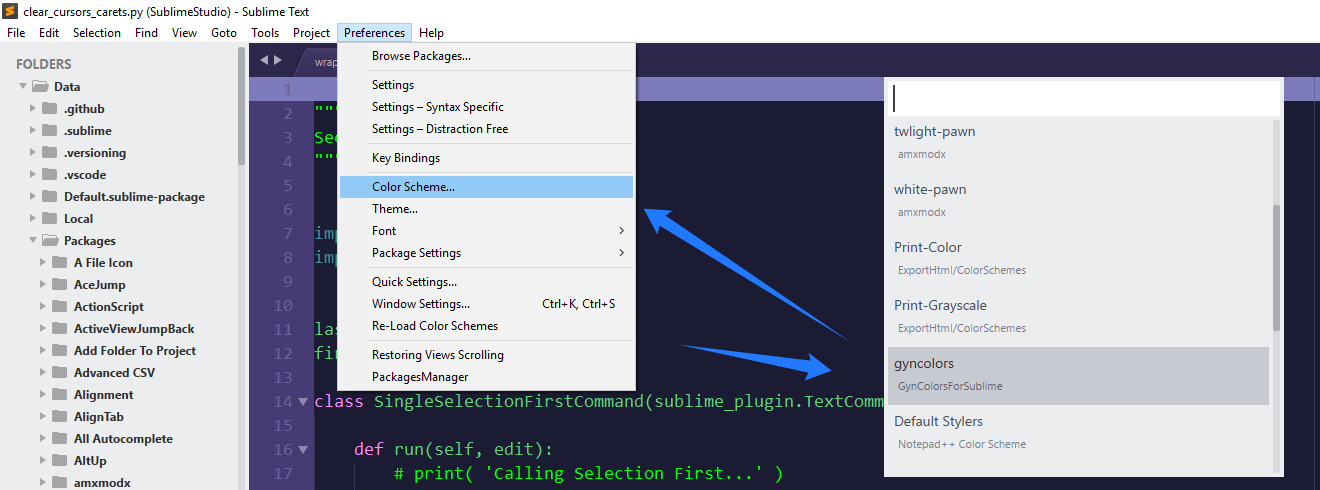Click the Sublime Text app icon in title bar
The height and width of the screenshot is (490, 1320).
pyautogui.click(x=11, y=11)
